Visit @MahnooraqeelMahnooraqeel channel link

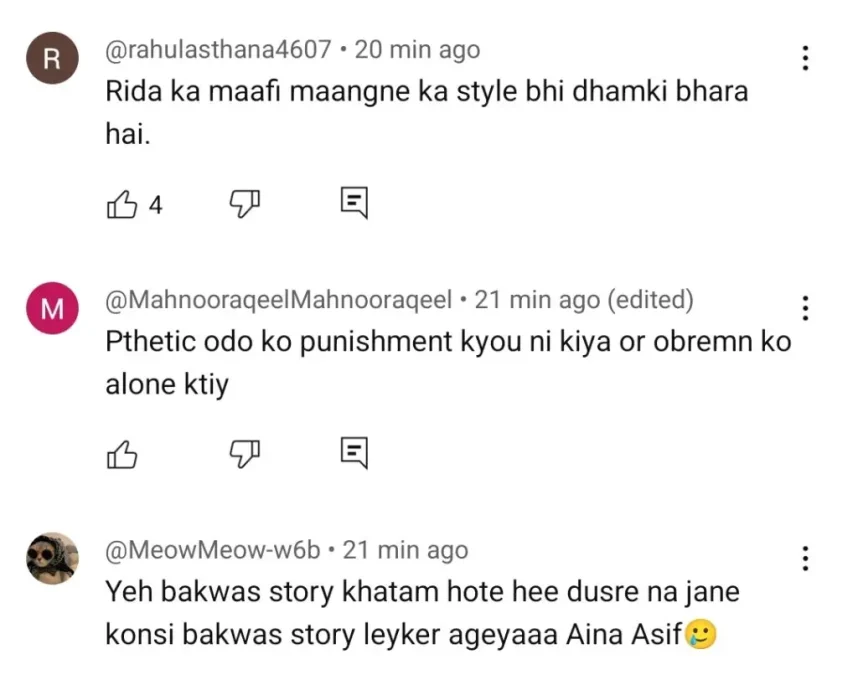tap(279, 299)
